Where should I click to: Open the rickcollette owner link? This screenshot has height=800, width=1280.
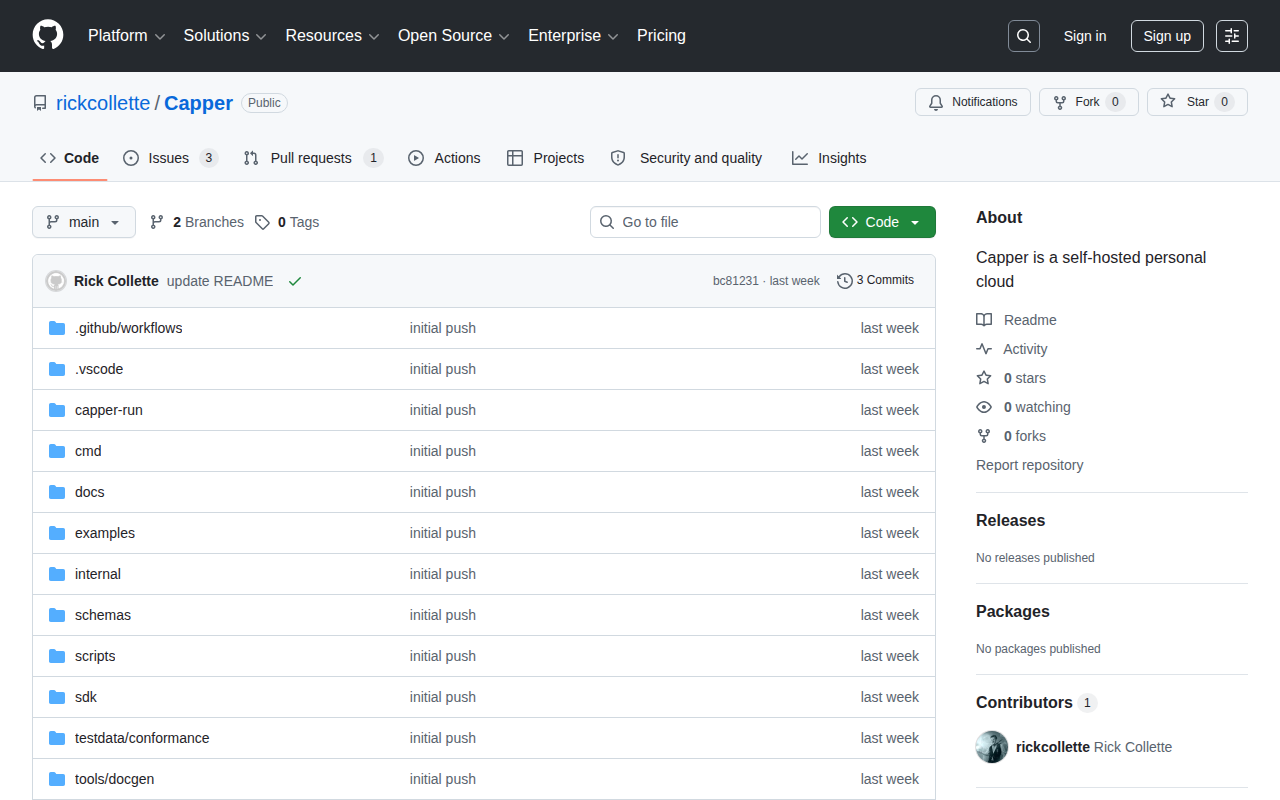(x=103, y=103)
